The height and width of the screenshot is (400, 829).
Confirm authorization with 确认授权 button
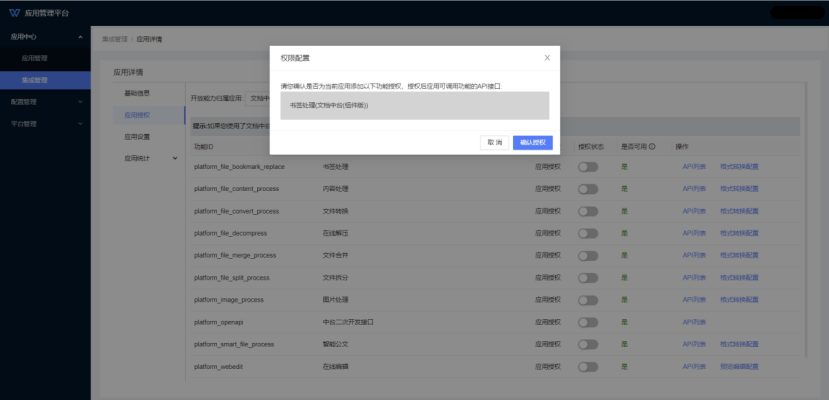tap(532, 142)
